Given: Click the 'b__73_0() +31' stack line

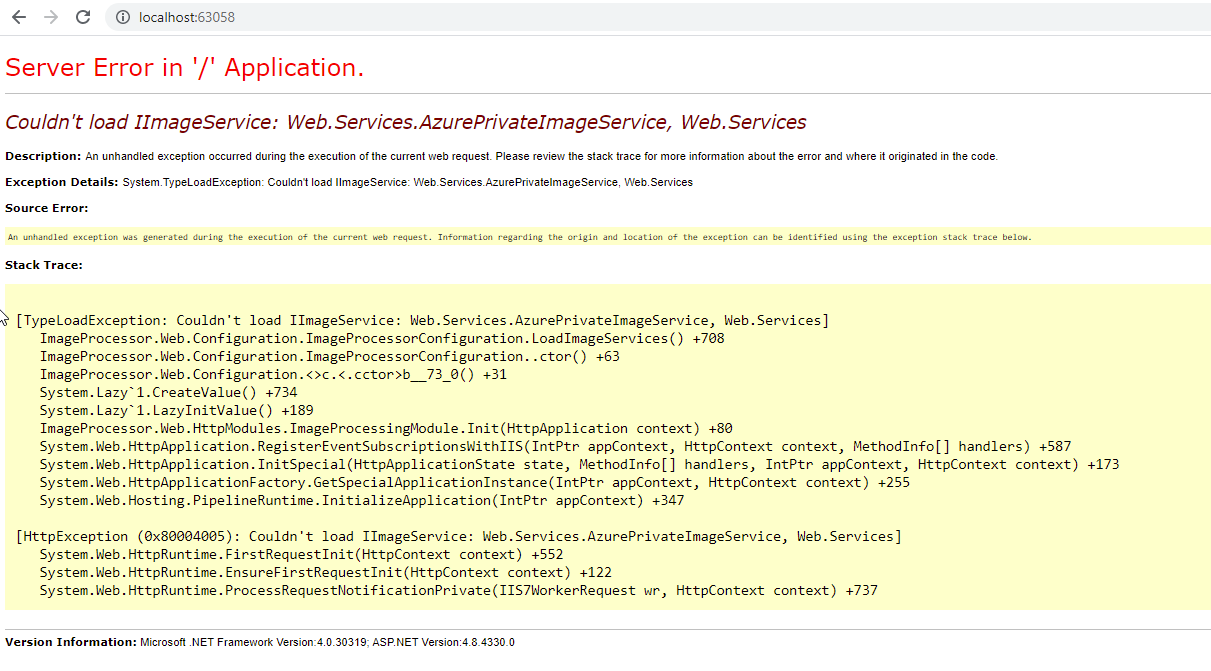Looking at the screenshot, I should tap(274, 374).
